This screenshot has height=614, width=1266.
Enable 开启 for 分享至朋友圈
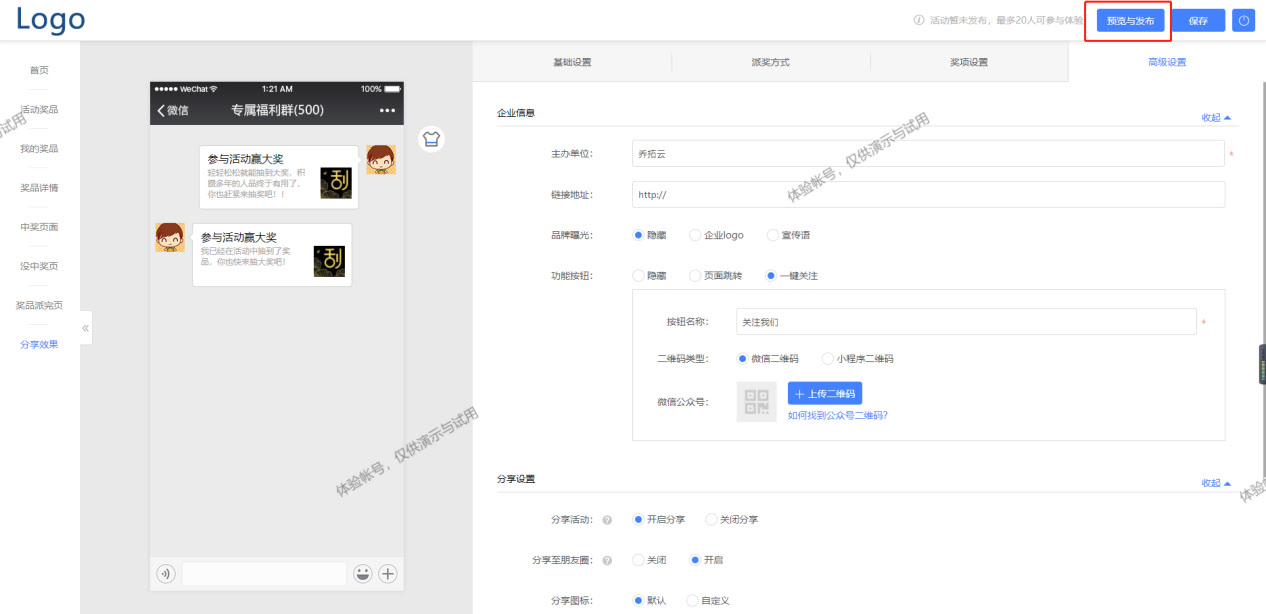[694, 560]
